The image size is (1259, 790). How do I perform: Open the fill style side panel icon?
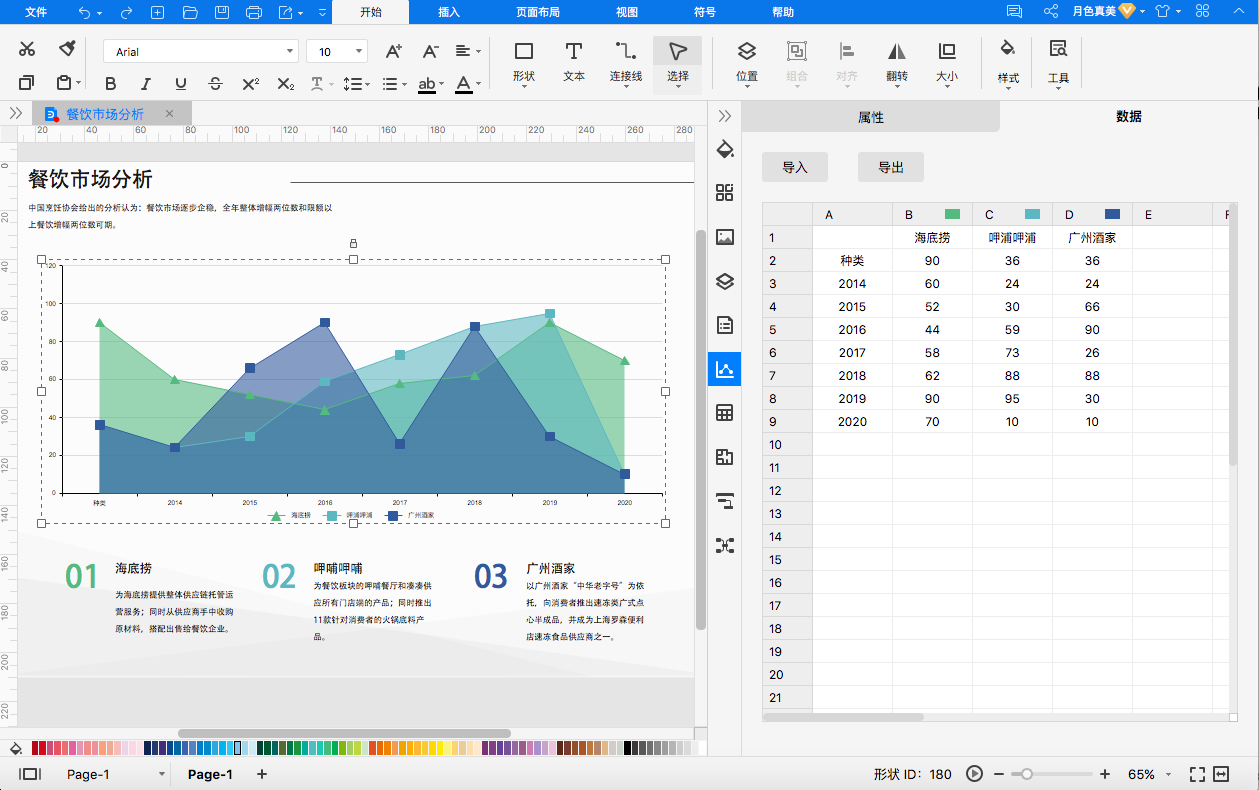(725, 150)
